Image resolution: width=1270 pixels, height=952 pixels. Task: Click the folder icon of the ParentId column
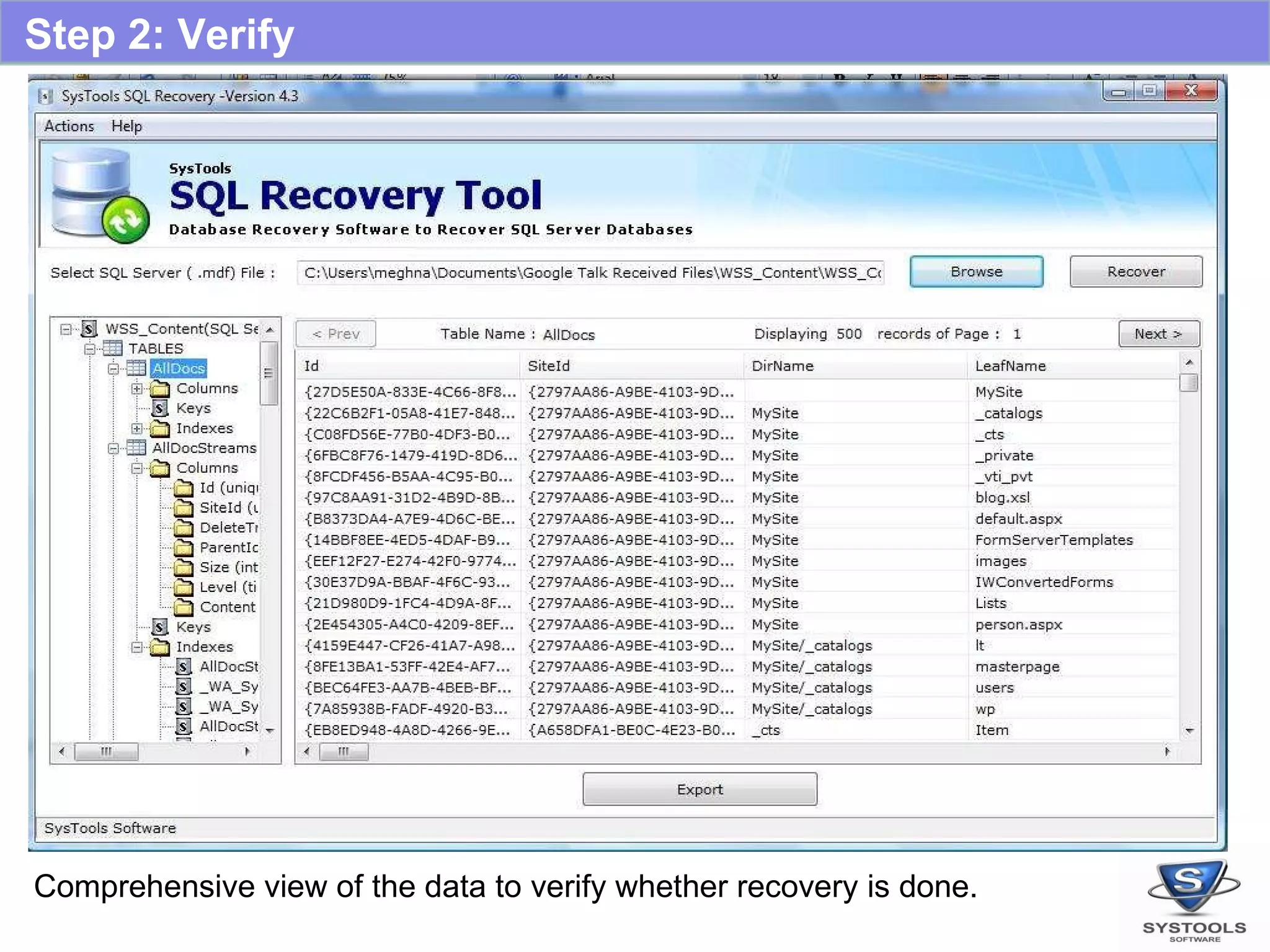[x=184, y=548]
